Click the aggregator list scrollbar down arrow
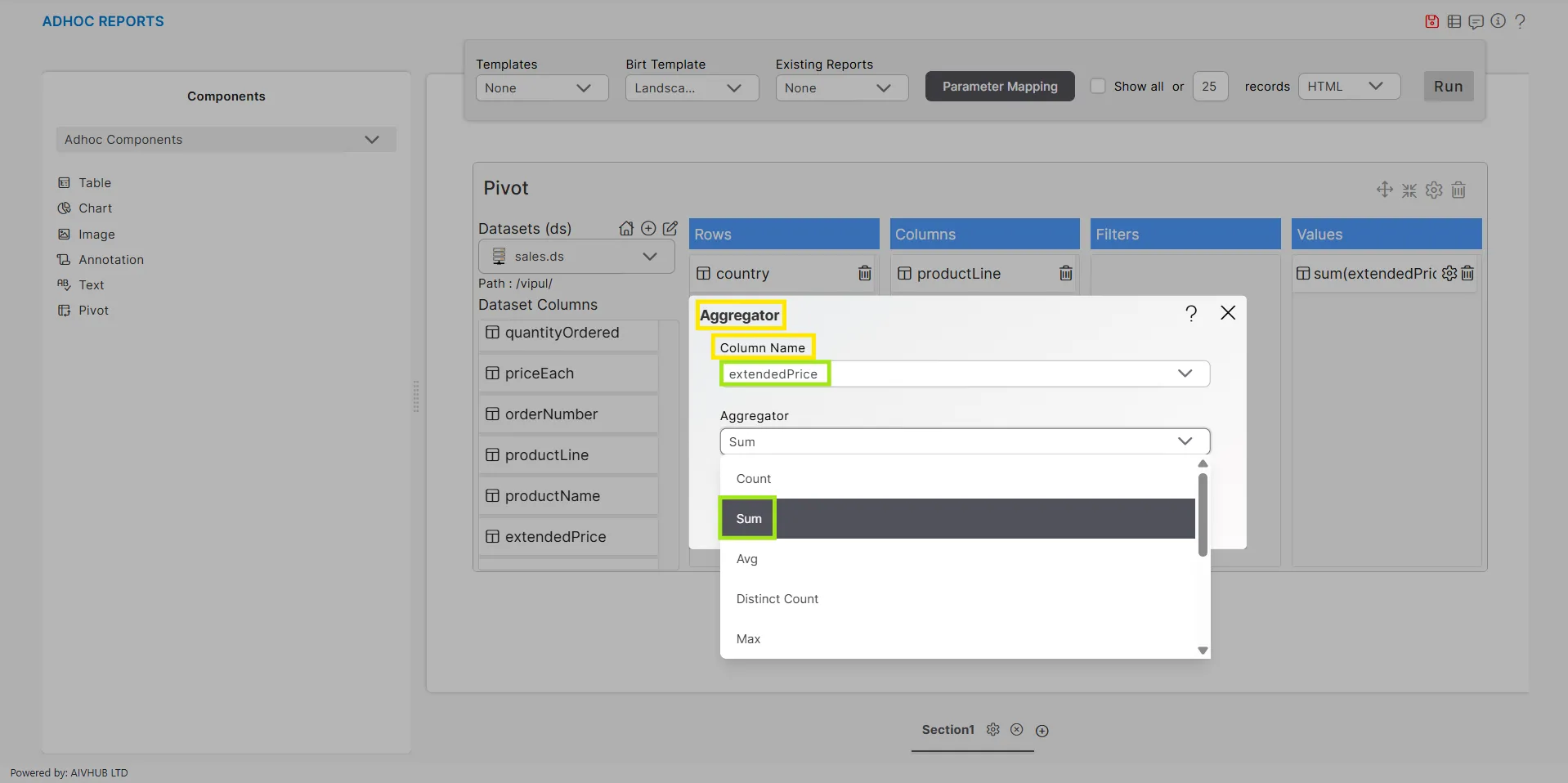1568x783 pixels. (x=1203, y=651)
